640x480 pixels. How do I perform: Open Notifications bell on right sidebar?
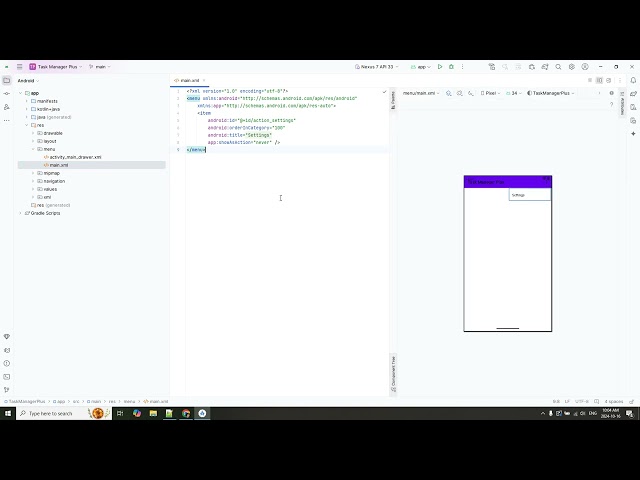633,80
